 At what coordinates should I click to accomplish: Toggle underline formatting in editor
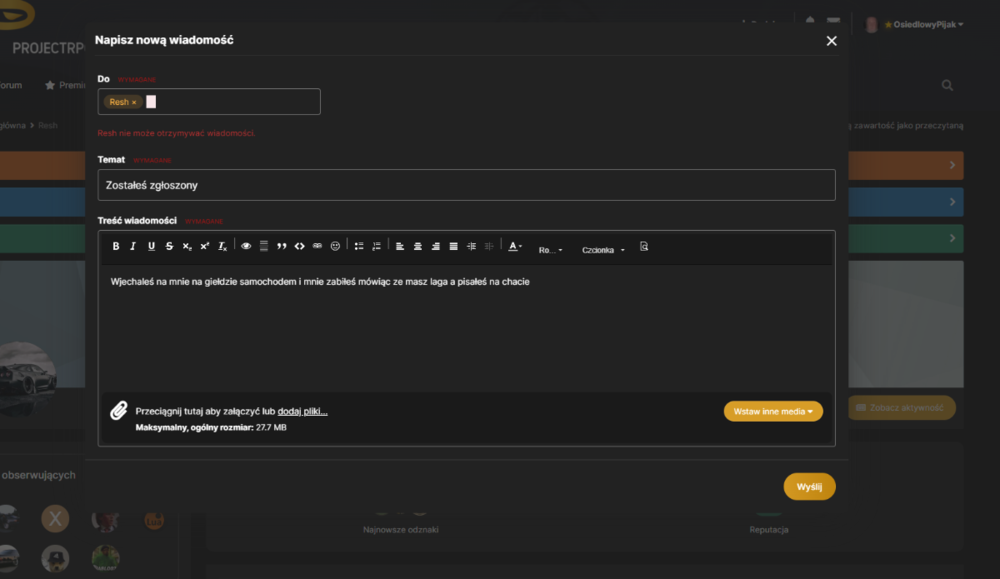click(151, 246)
